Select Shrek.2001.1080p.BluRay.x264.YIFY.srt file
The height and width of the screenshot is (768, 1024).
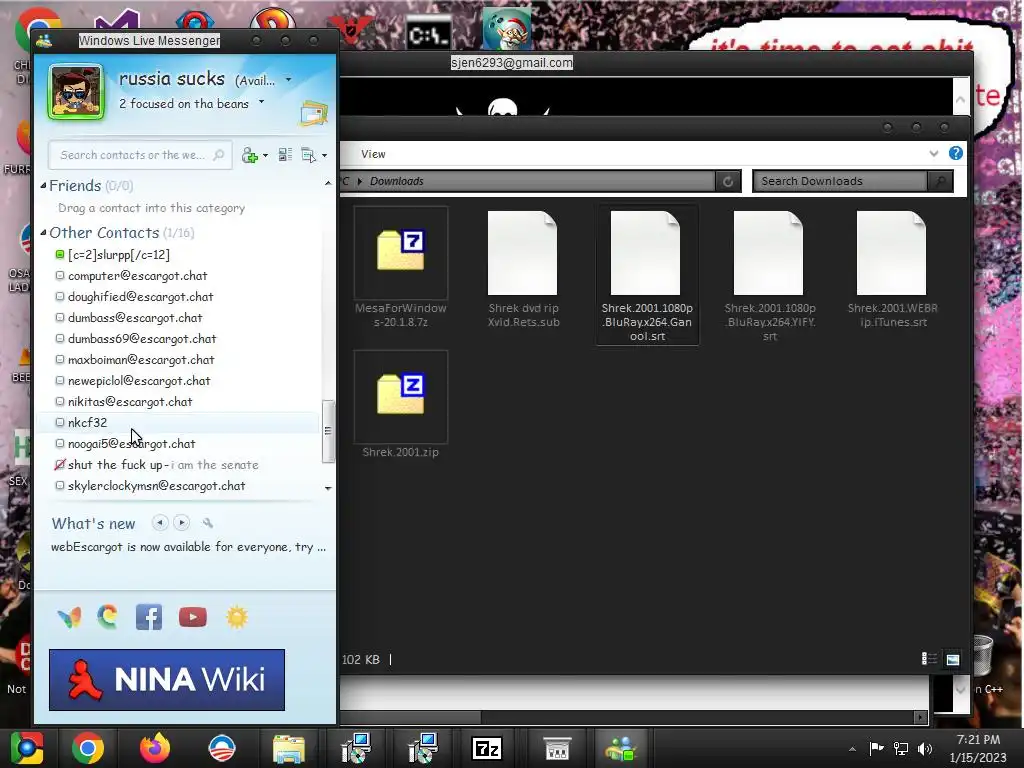pyautogui.click(x=770, y=275)
